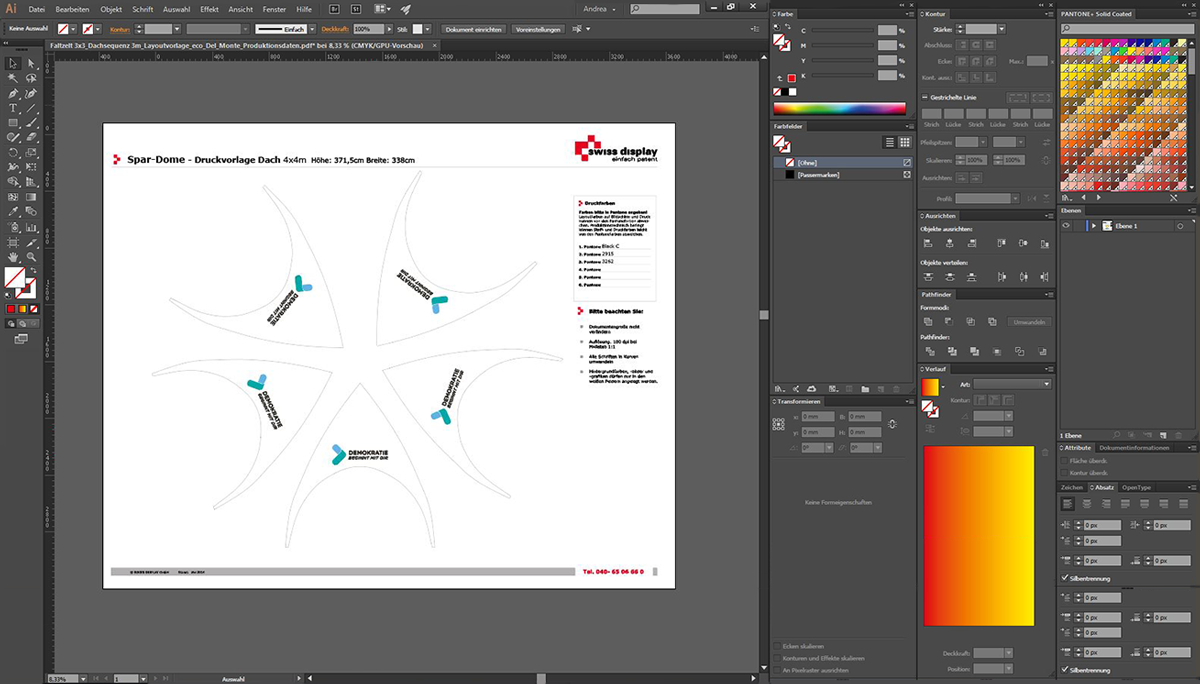Viewport: 1200px width, 684px height.
Task: Select the Pen tool in the toolbox
Action: click(14, 93)
